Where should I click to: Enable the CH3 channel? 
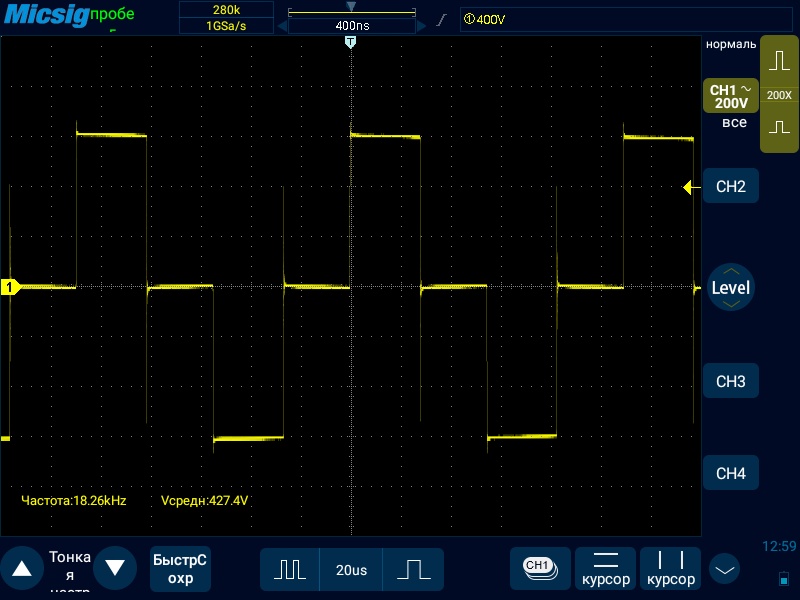tap(731, 381)
